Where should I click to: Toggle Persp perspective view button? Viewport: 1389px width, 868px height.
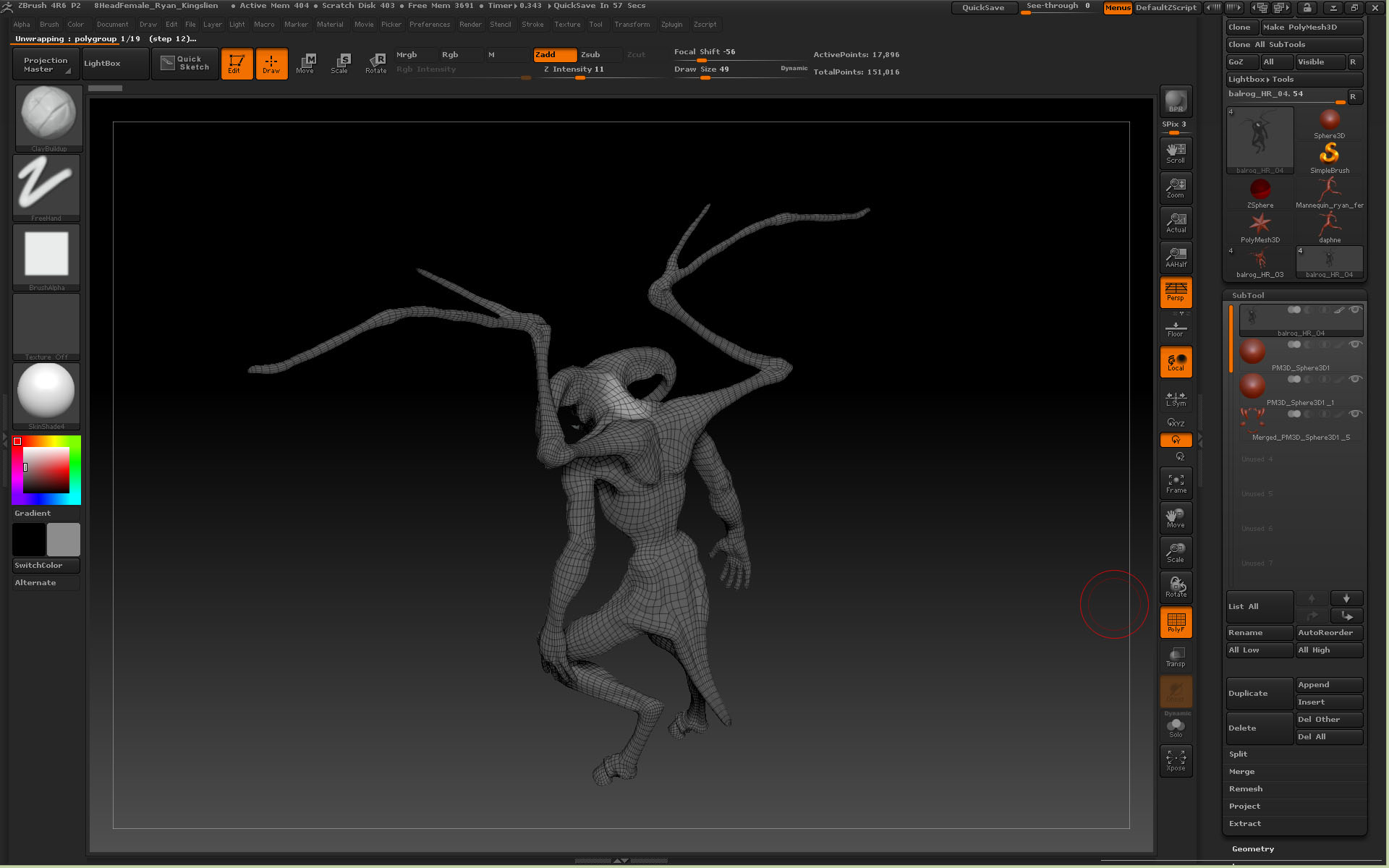(1176, 292)
